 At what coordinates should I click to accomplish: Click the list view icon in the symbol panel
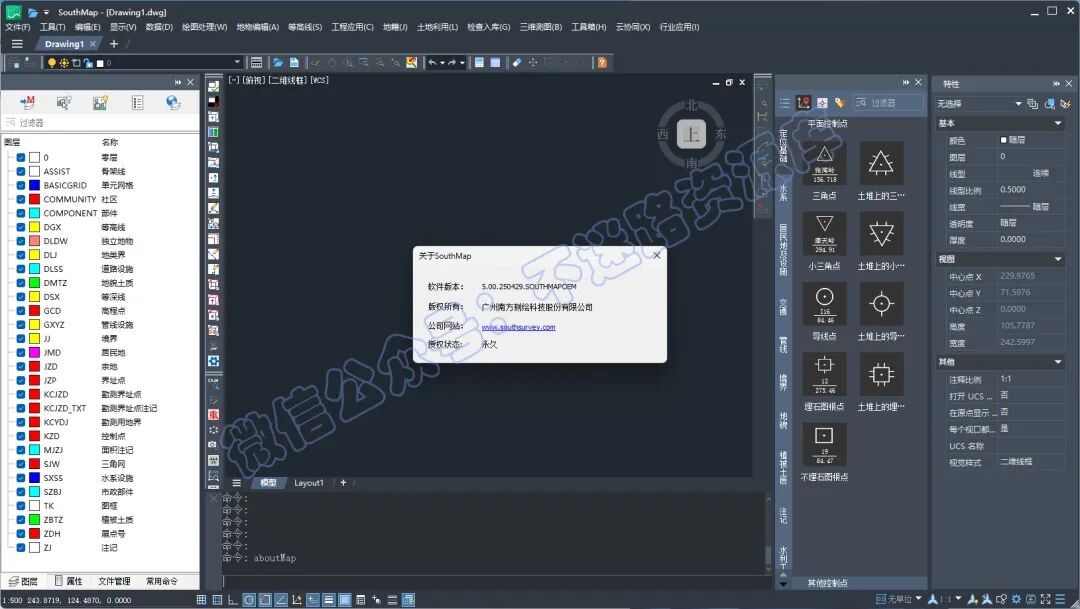[785, 103]
